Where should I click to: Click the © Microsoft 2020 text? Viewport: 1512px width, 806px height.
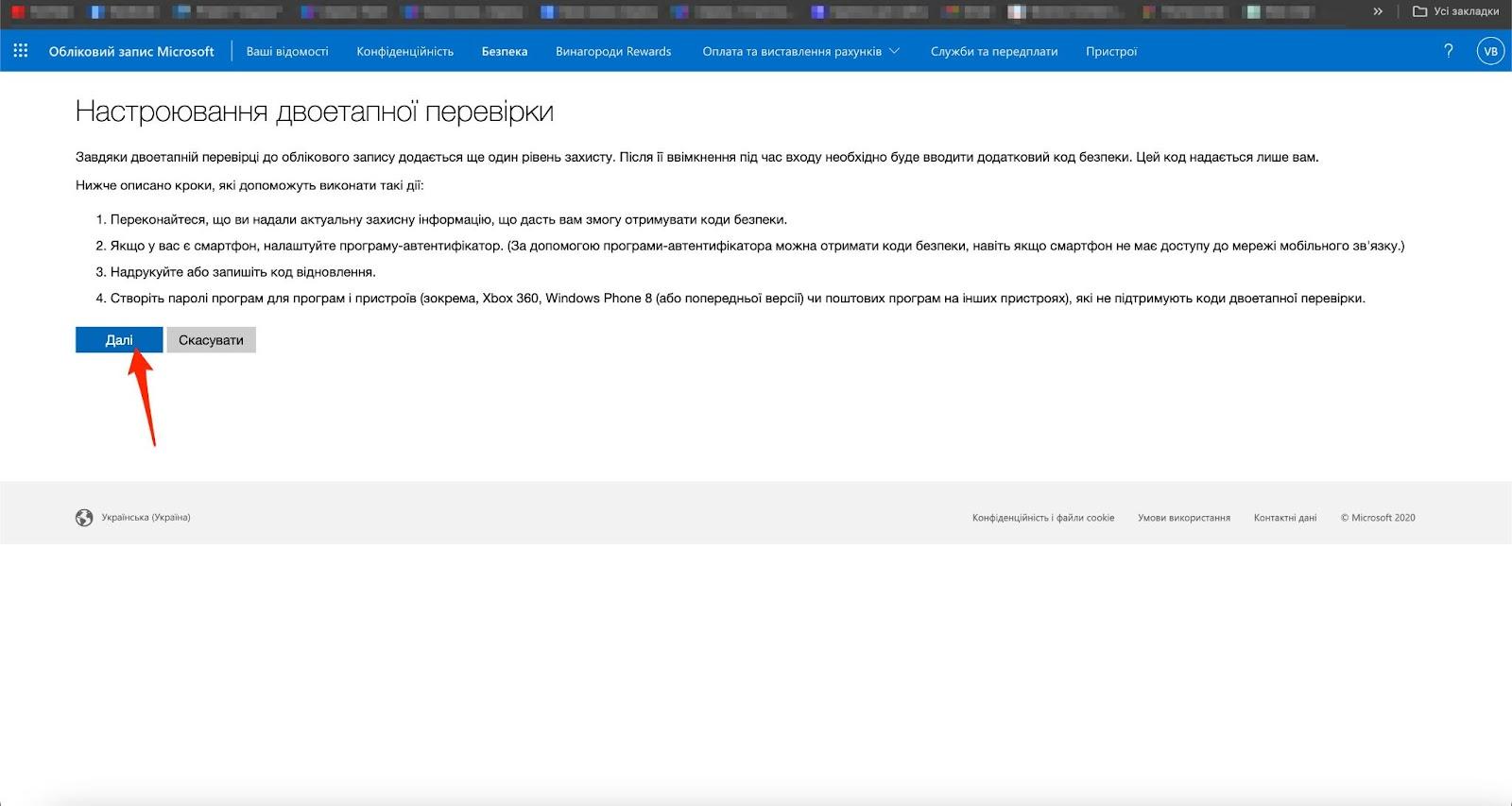[1378, 518]
